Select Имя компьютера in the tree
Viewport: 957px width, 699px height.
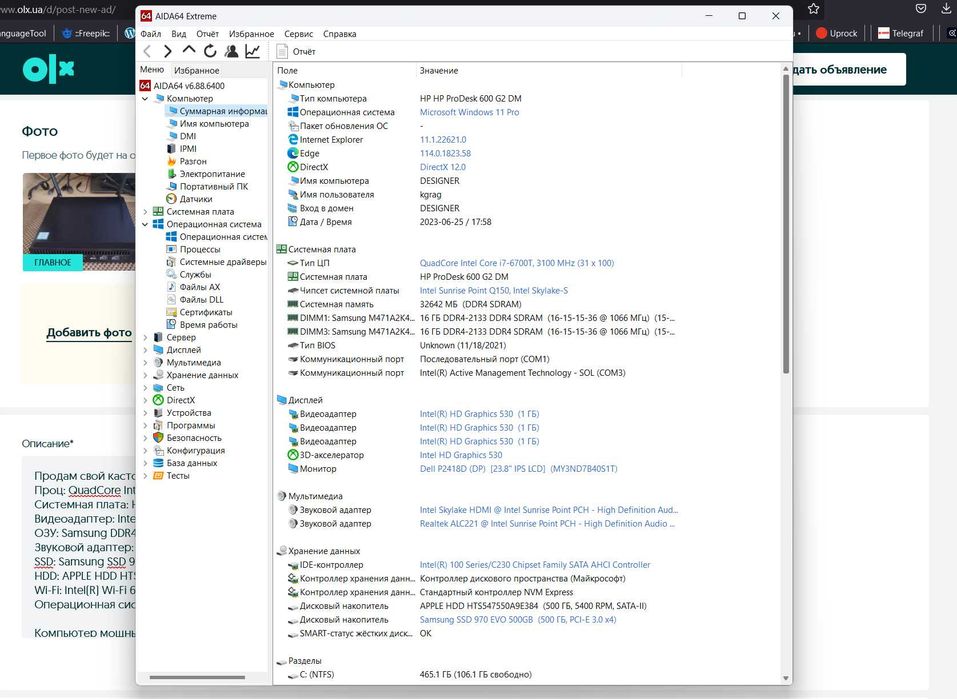coord(214,123)
